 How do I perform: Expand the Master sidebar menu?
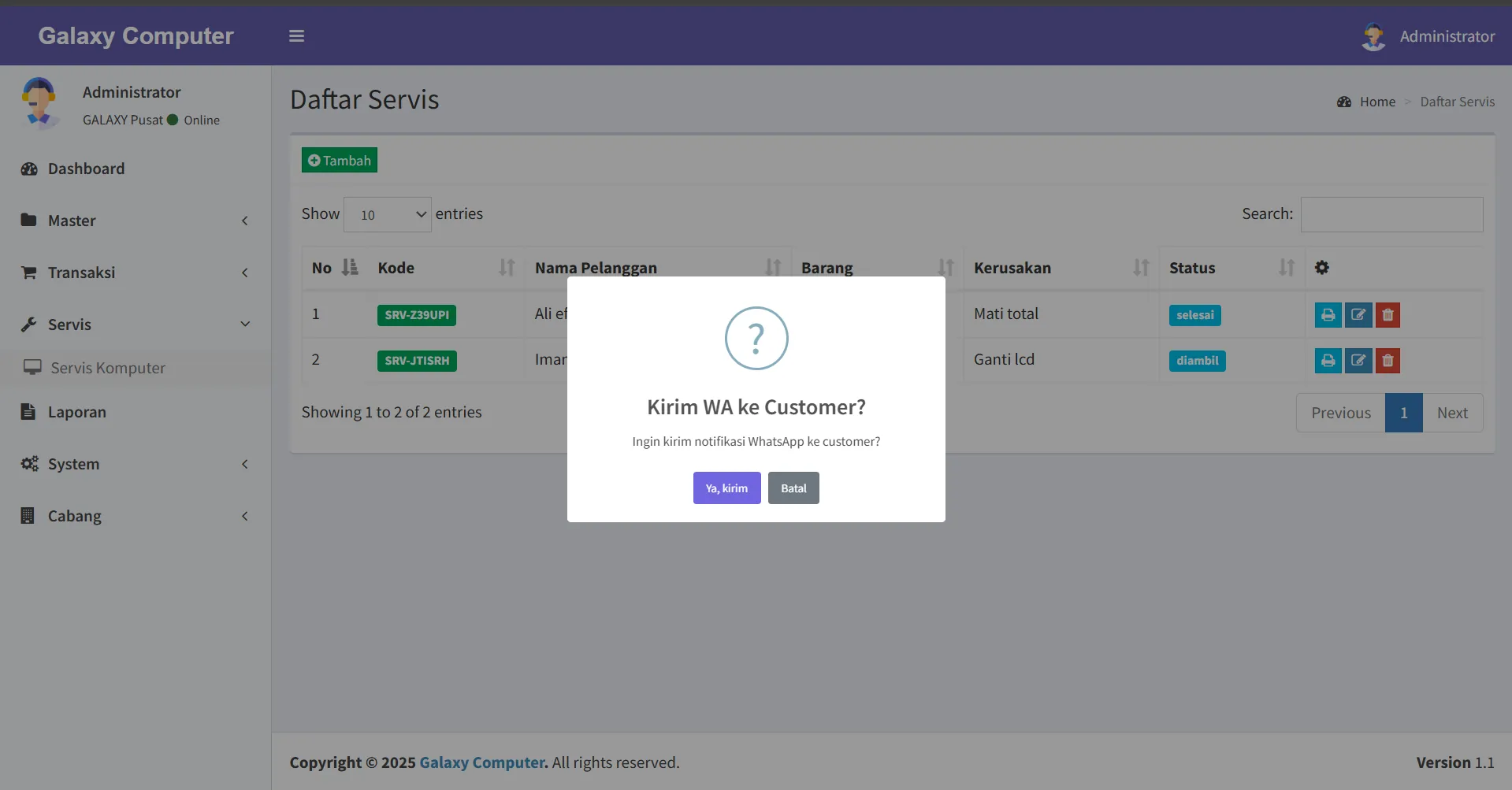[136, 221]
